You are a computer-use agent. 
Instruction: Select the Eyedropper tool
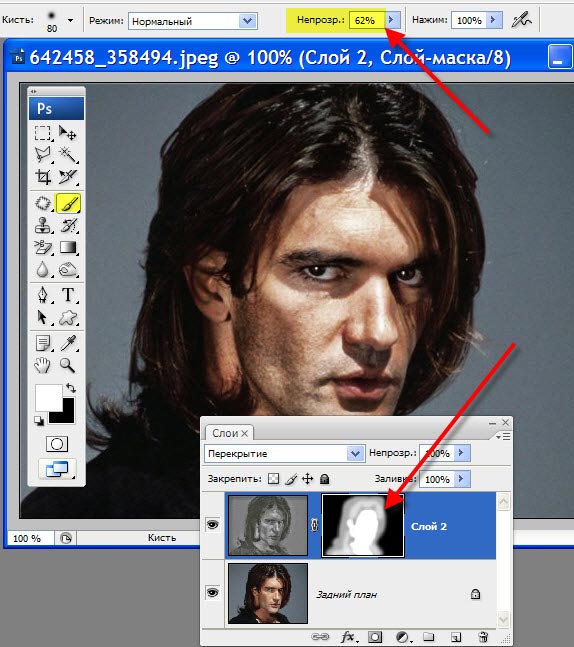[x=68, y=342]
